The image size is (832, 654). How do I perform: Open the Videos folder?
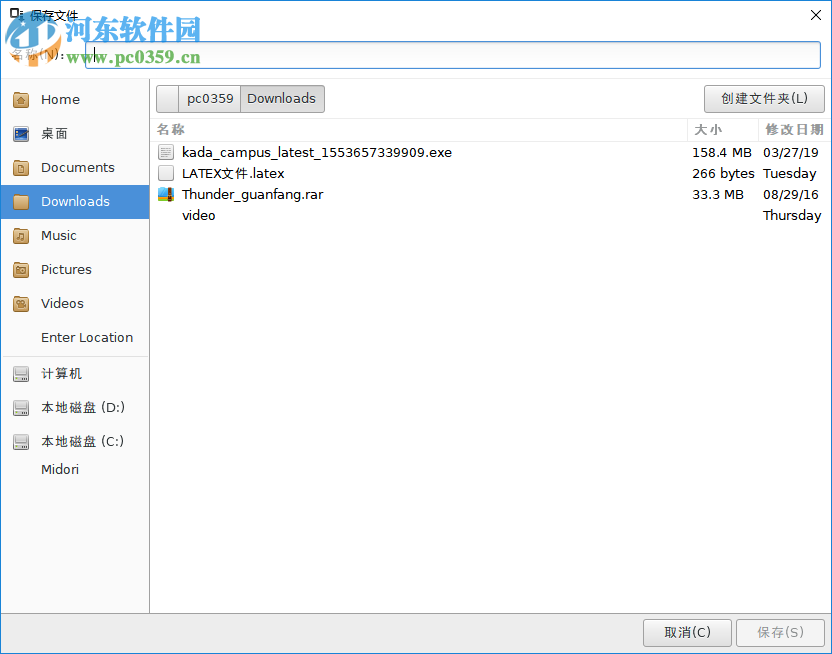click(61, 303)
